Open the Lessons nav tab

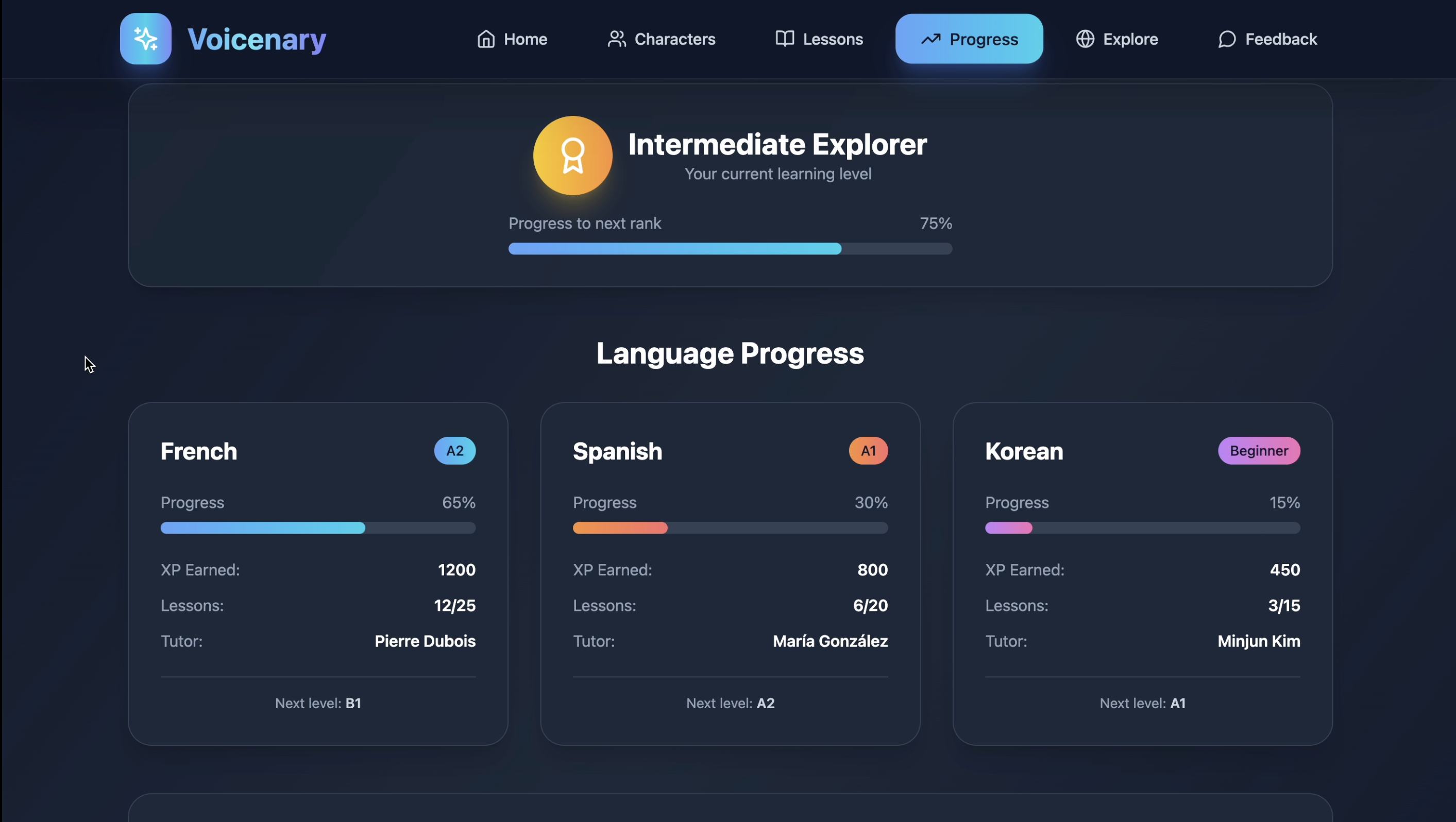[x=819, y=39]
